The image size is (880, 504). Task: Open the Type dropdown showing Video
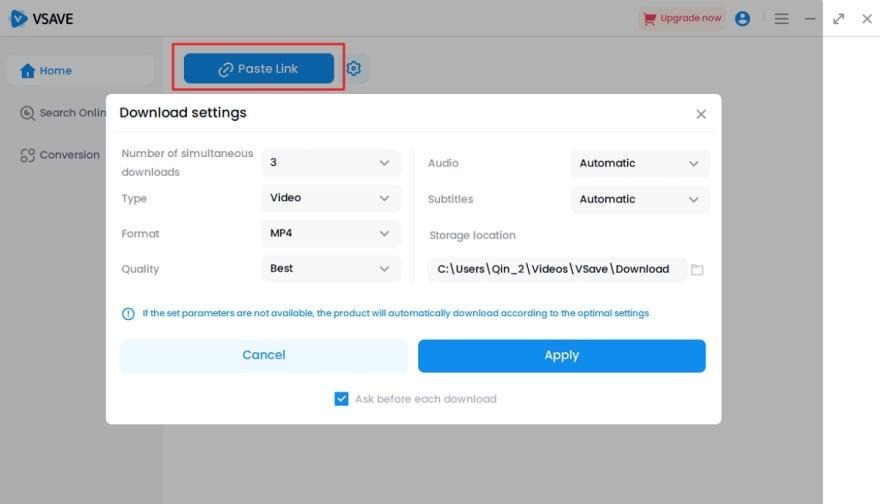330,198
